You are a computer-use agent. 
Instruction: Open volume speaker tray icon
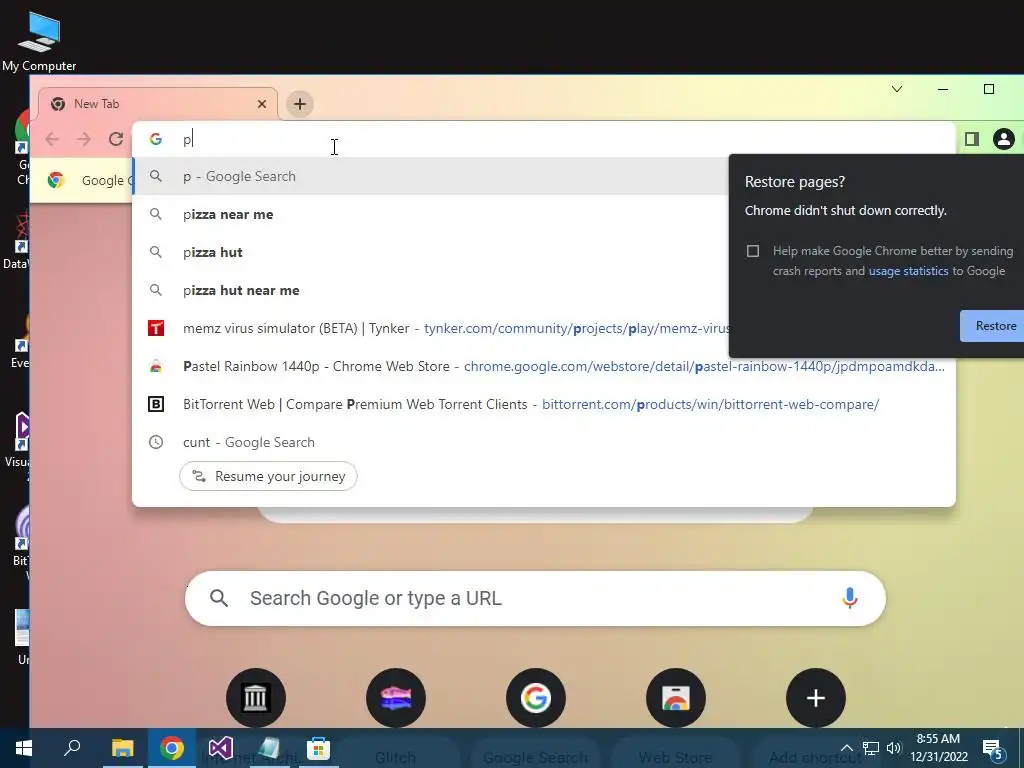point(894,748)
